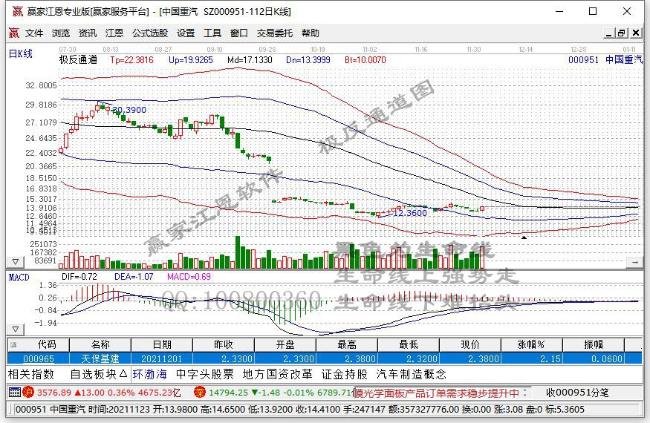The height and width of the screenshot is (423, 650).
Task: Open the 工具 menu
Action: pos(212,33)
